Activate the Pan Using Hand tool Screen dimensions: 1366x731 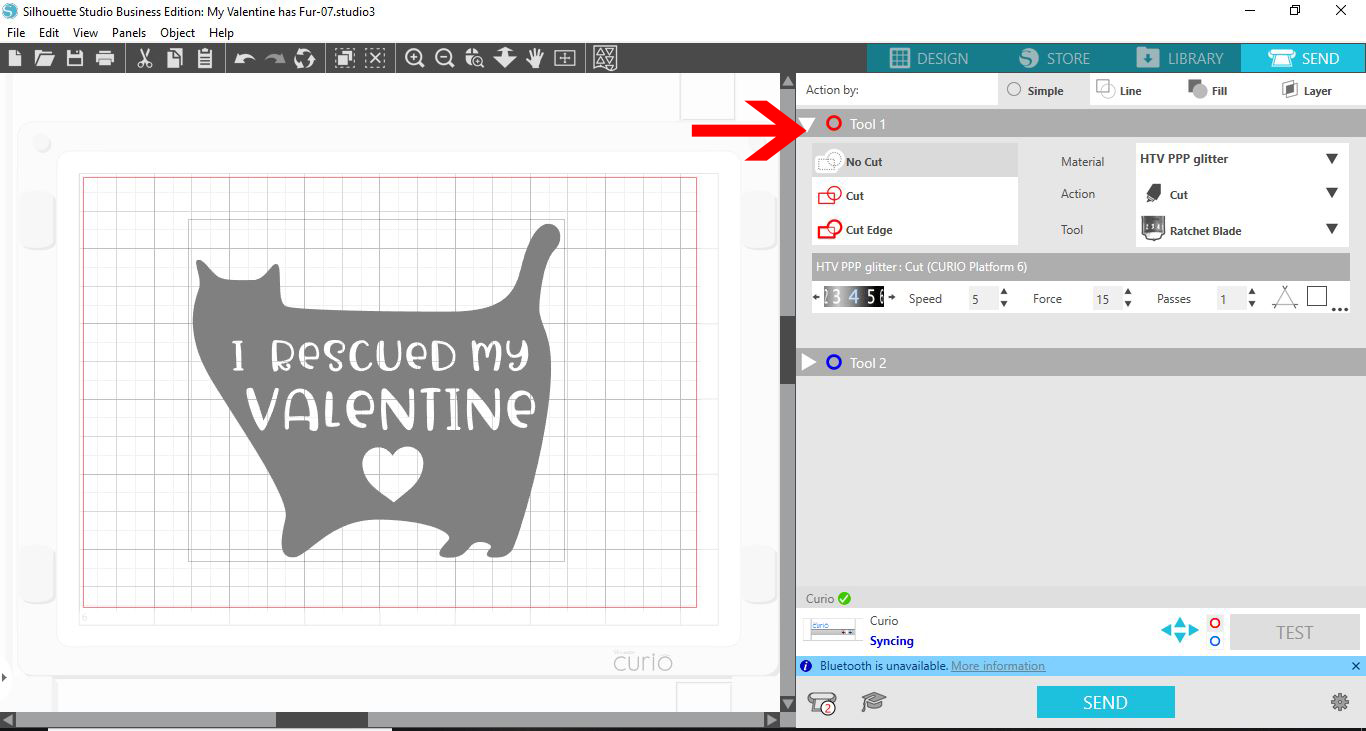coord(534,58)
